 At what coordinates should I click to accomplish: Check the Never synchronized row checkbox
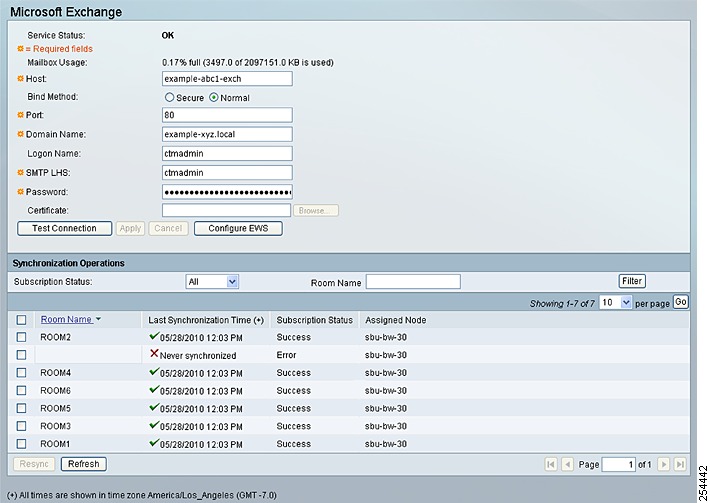pos(21,354)
